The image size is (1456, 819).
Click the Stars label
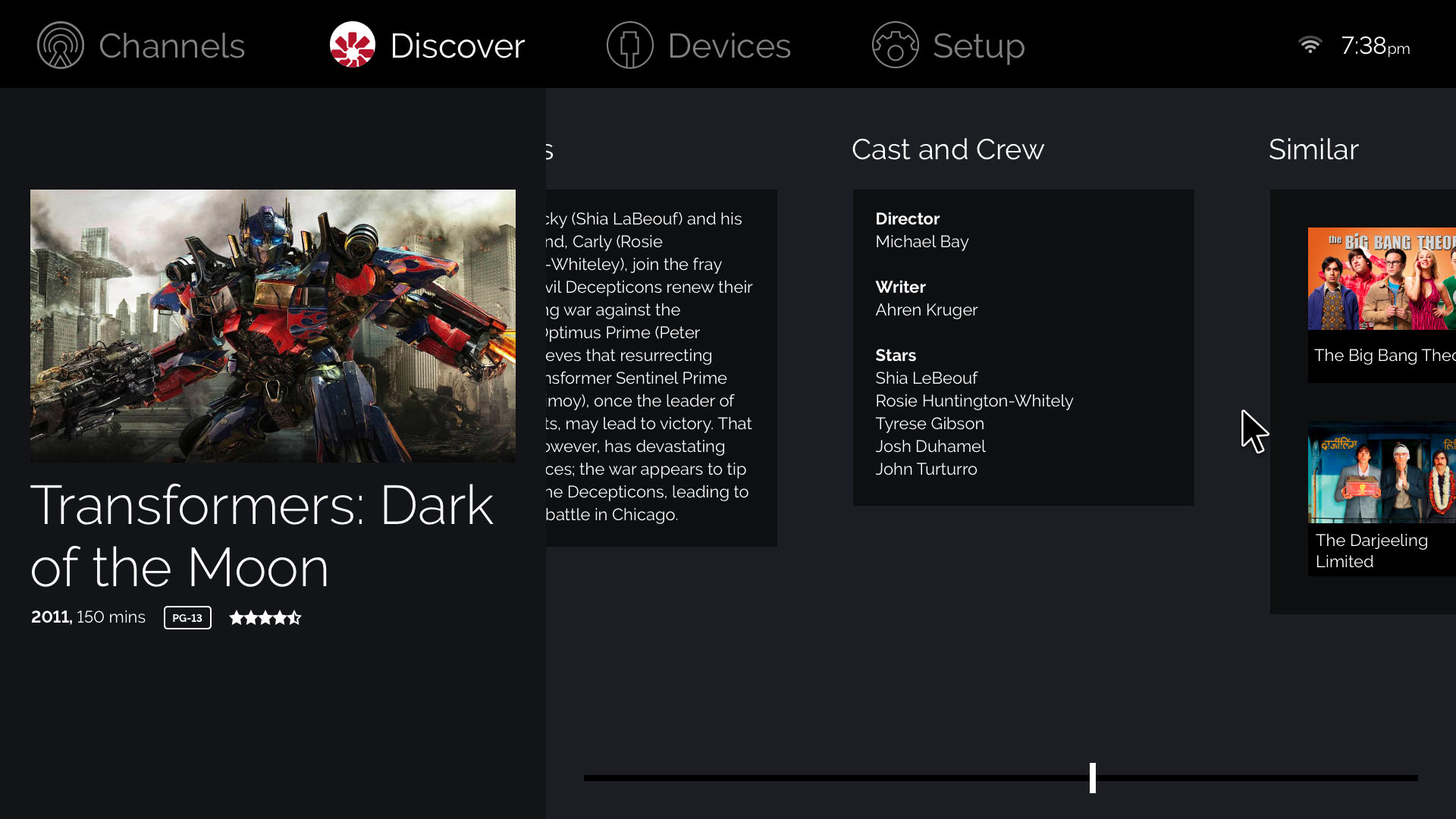pyautogui.click(x=896, y=356)
